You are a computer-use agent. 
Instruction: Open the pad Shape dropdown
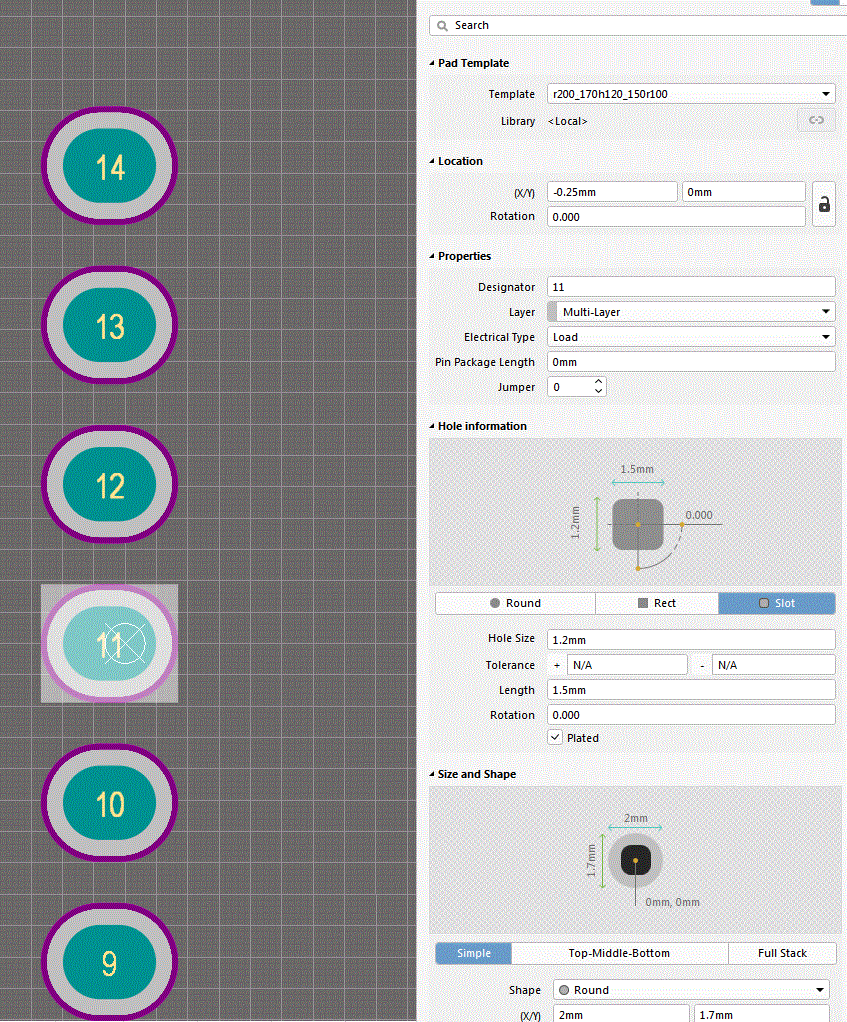tap(820, 990)
